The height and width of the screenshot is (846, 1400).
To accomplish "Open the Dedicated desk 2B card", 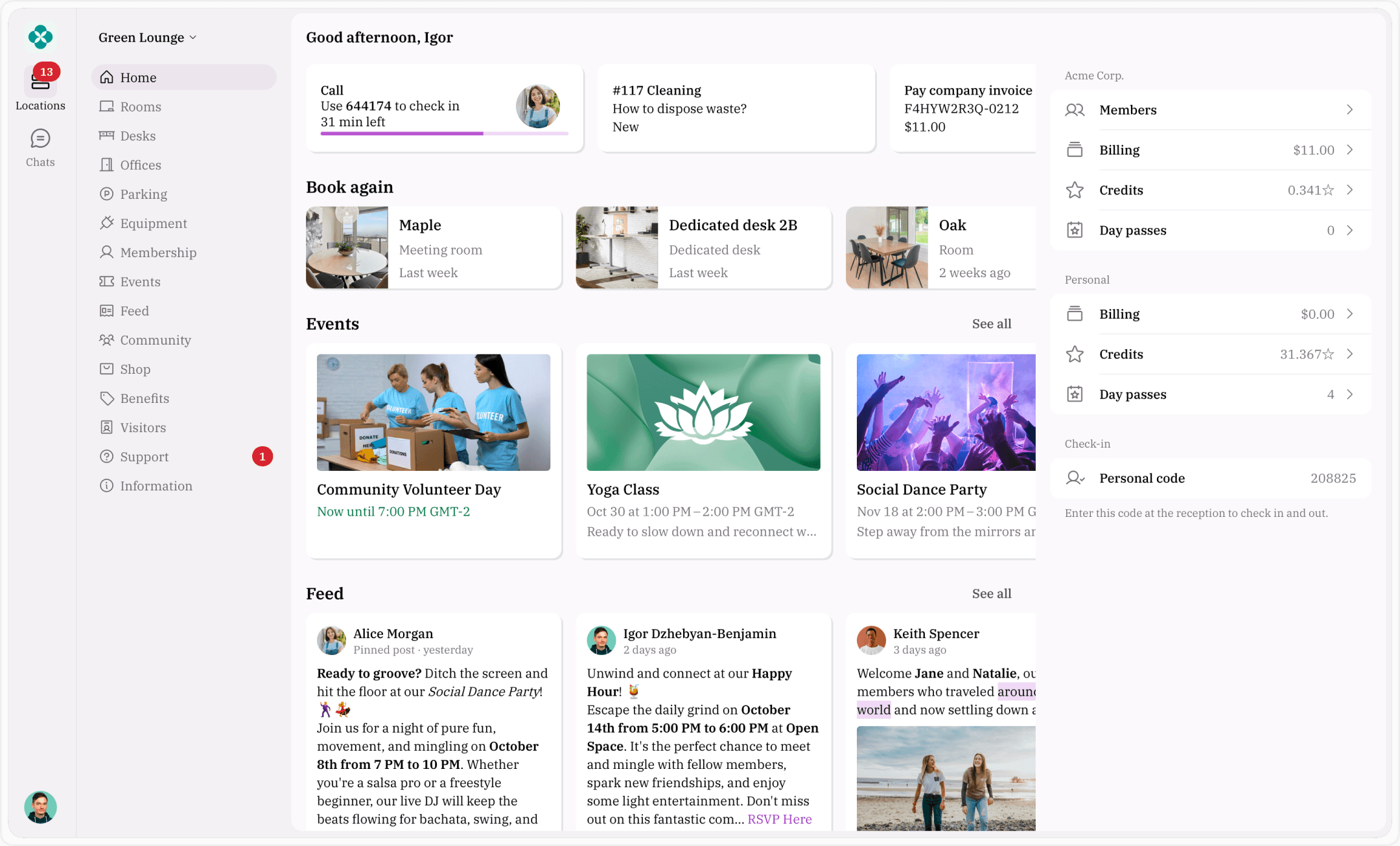I will point(703,247).
